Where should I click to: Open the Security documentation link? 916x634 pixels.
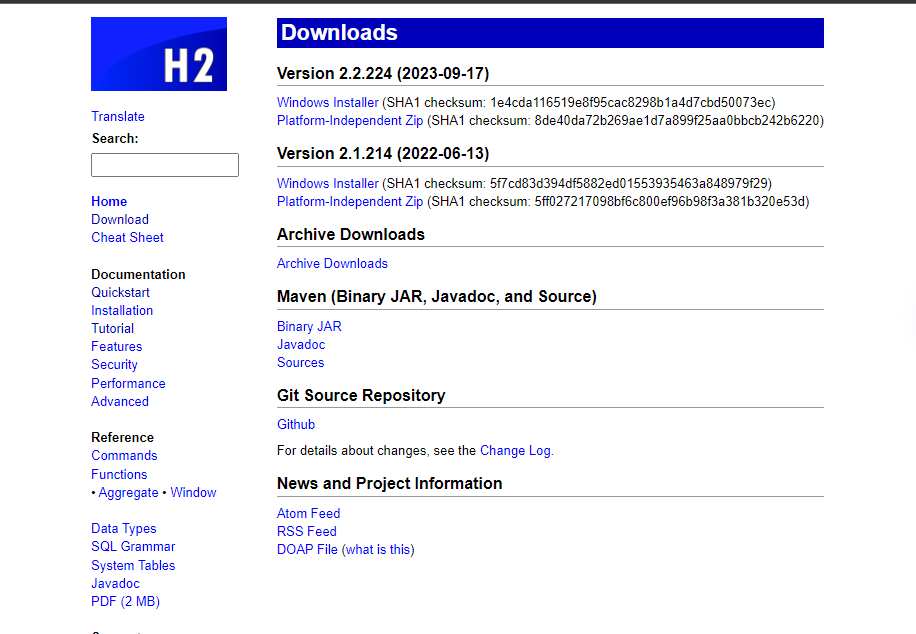pos(114,365)
